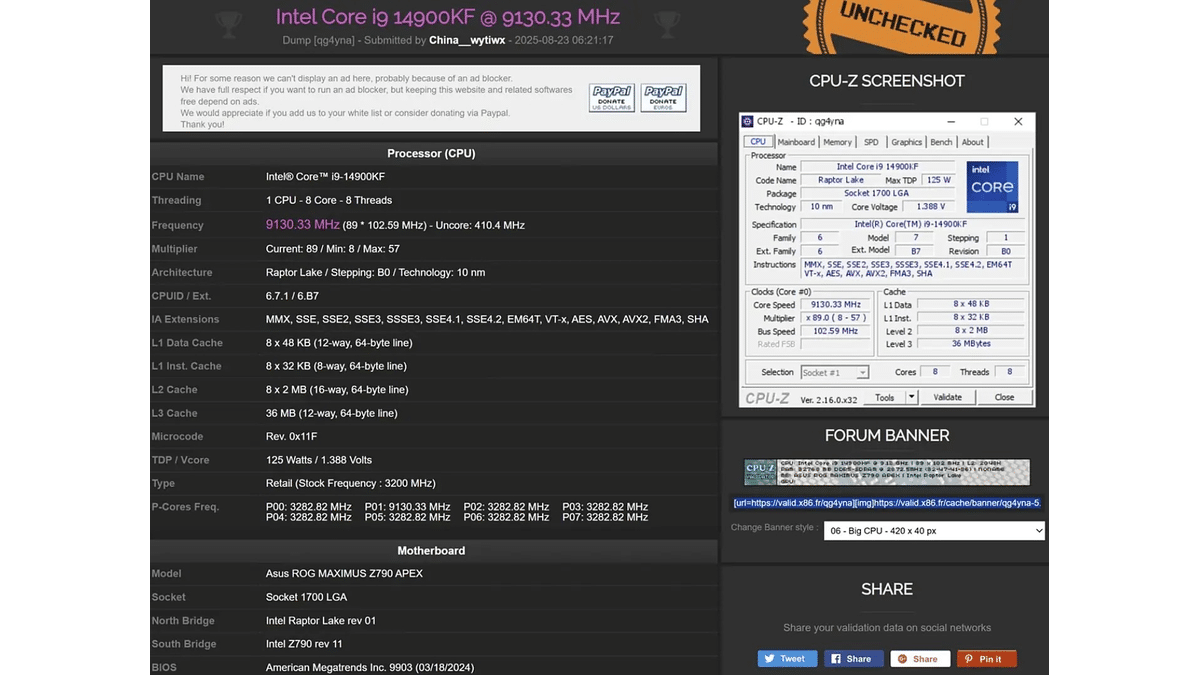This screenshot has width=1200, height=675.
Task: Click the left trophy icon beside title
Action: [229, 24]
